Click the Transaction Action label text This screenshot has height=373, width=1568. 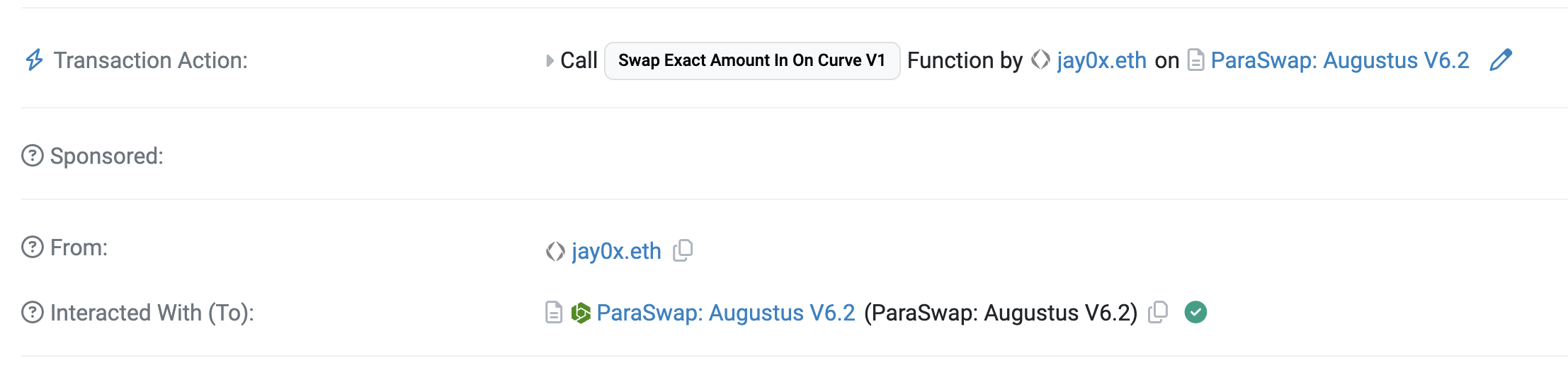click(151, 61)
